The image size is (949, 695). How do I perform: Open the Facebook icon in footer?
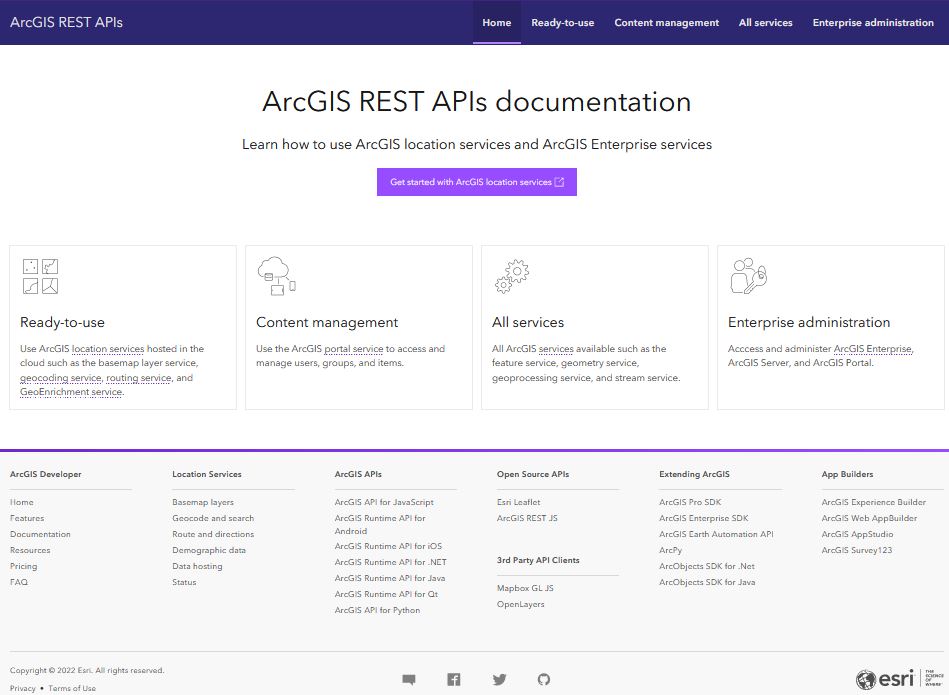pos(454,680)
